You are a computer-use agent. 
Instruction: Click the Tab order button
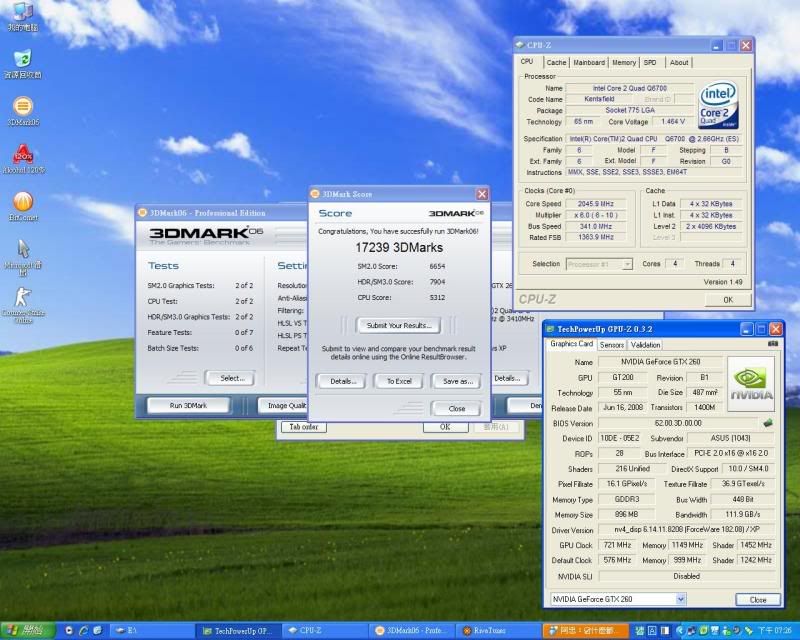(304, 427)
